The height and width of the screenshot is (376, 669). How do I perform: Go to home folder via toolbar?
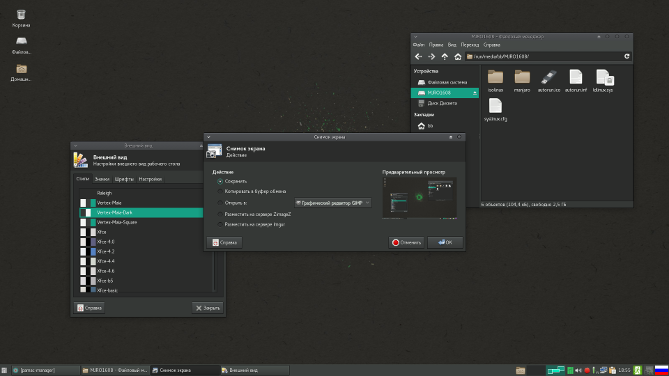pos(458,56)
